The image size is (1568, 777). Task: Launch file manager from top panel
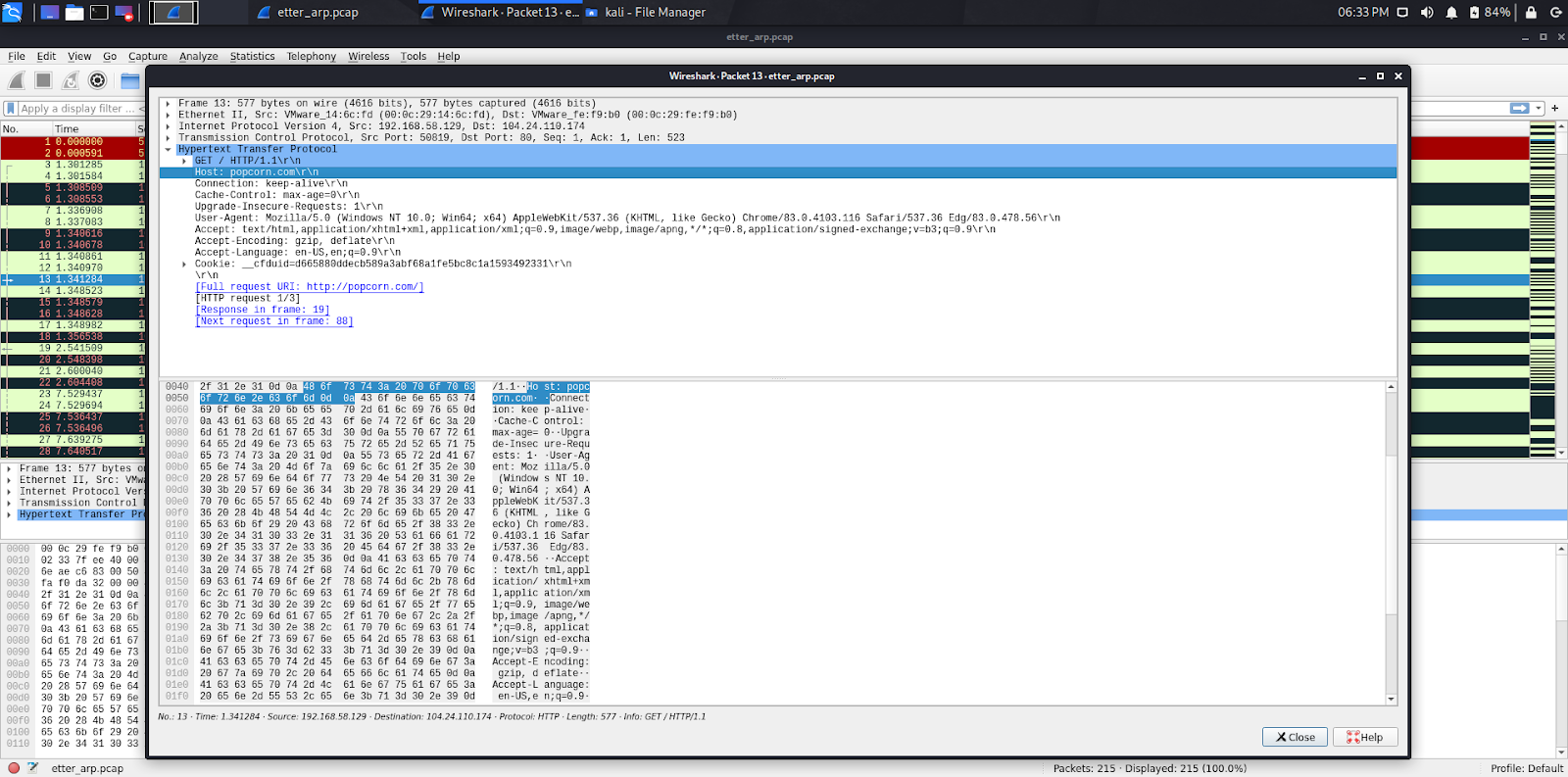pos(74,13)
